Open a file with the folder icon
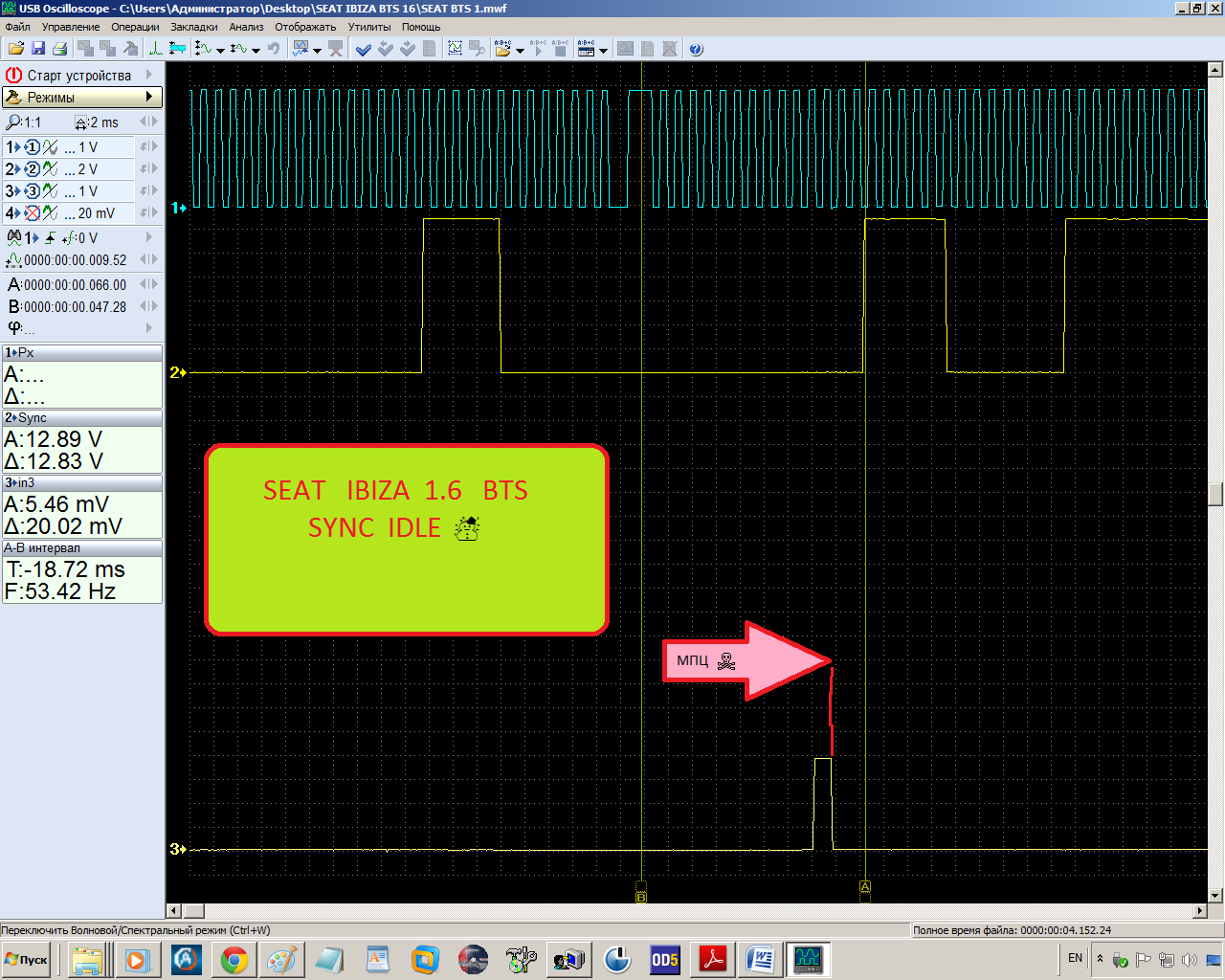Viewport: 1225px width, 980px height. click(15, 49)
